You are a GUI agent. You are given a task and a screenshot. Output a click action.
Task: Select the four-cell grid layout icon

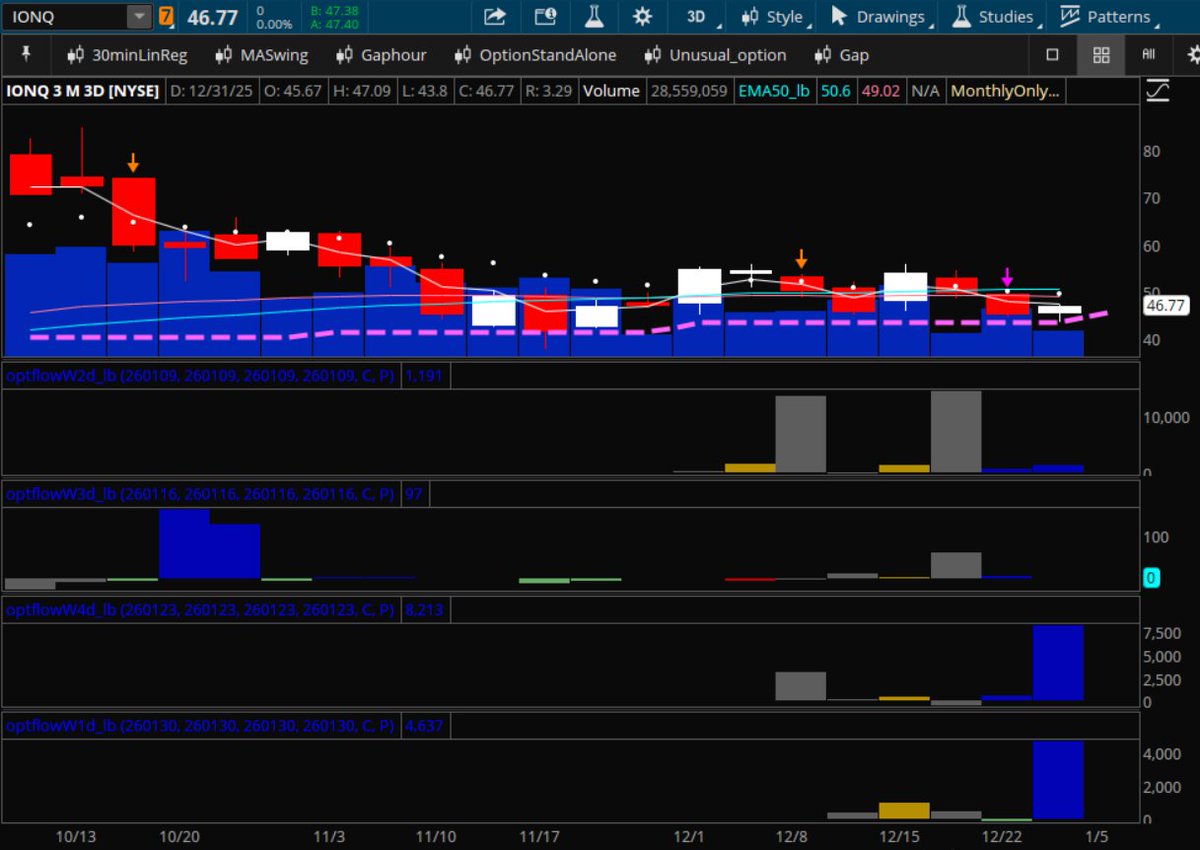[1101, 55]
